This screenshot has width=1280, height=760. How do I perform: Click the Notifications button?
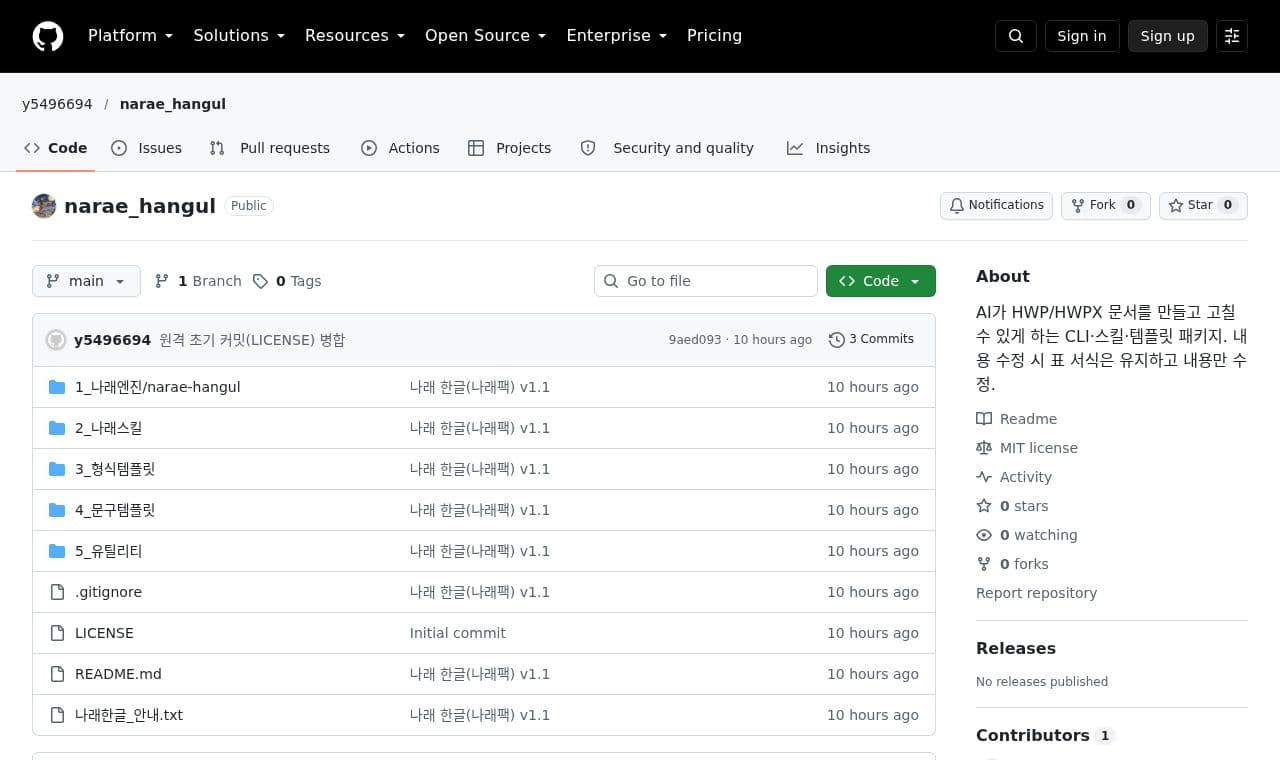[x=996, y=206]
